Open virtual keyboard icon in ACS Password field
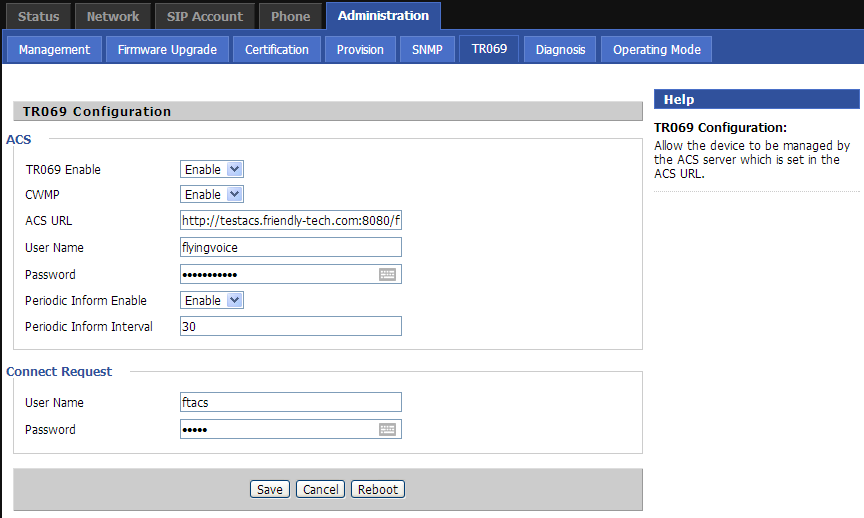This screenshot has width=864, height=518. (x=387, y=274)
